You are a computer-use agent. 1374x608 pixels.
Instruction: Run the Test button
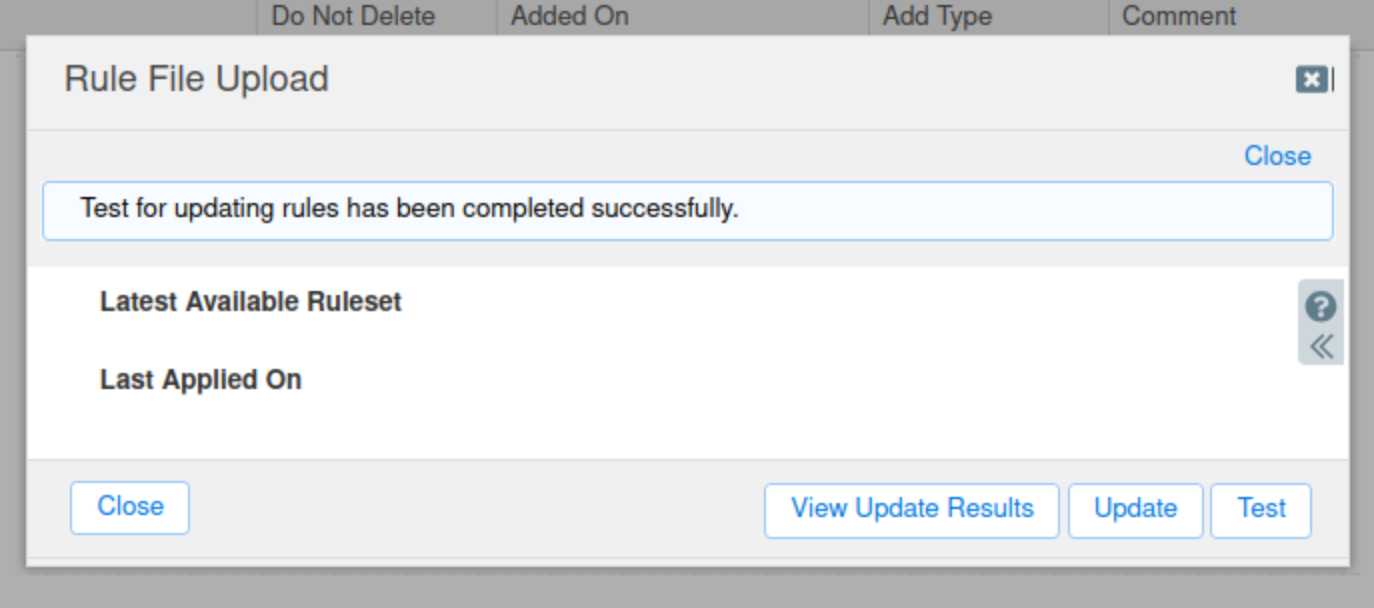(x=1261, y=511)
